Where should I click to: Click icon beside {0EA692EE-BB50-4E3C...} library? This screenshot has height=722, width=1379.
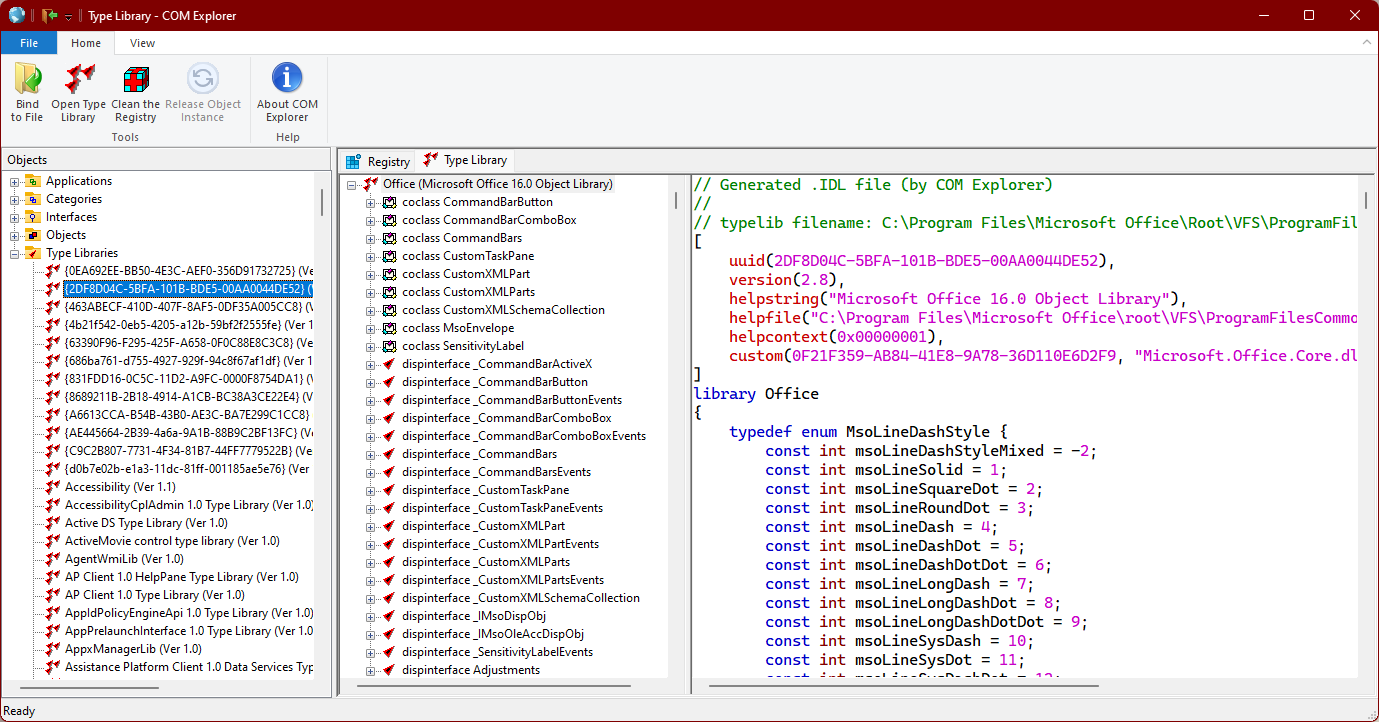[x=52, y=271]
